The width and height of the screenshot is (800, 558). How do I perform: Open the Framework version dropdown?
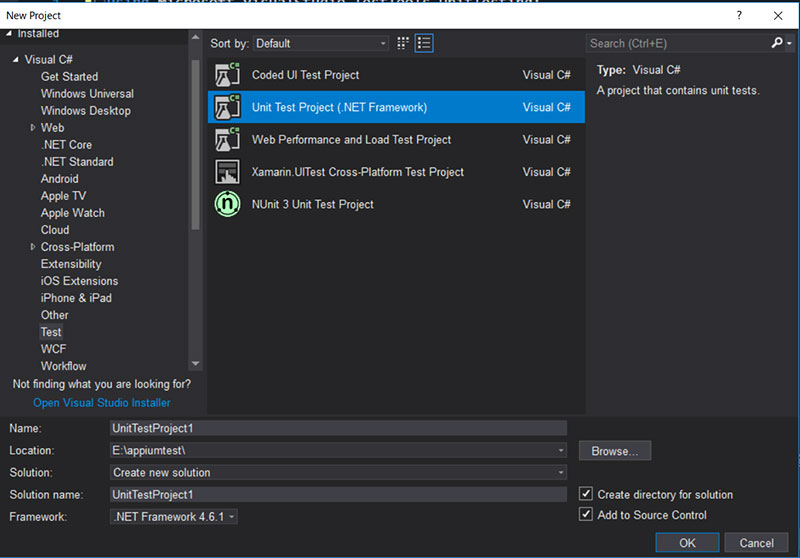click(174, 516)
